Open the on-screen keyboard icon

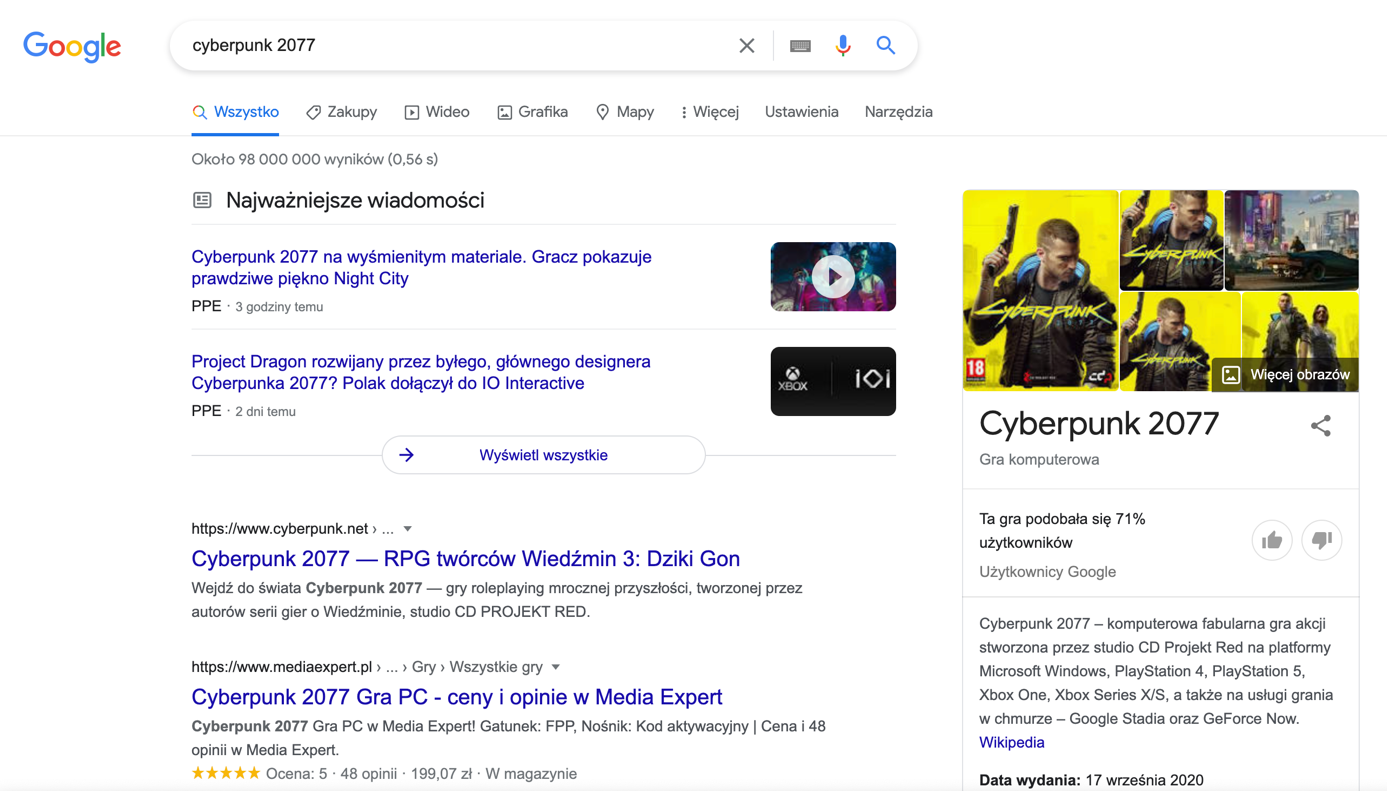click(800, 46)
